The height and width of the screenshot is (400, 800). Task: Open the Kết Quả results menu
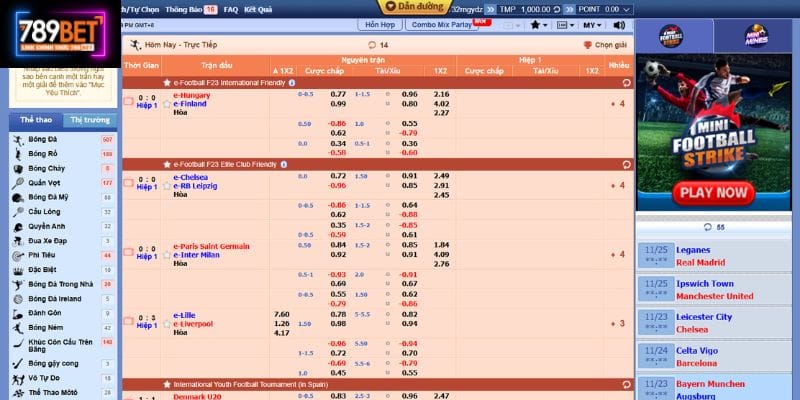(258, 9)
